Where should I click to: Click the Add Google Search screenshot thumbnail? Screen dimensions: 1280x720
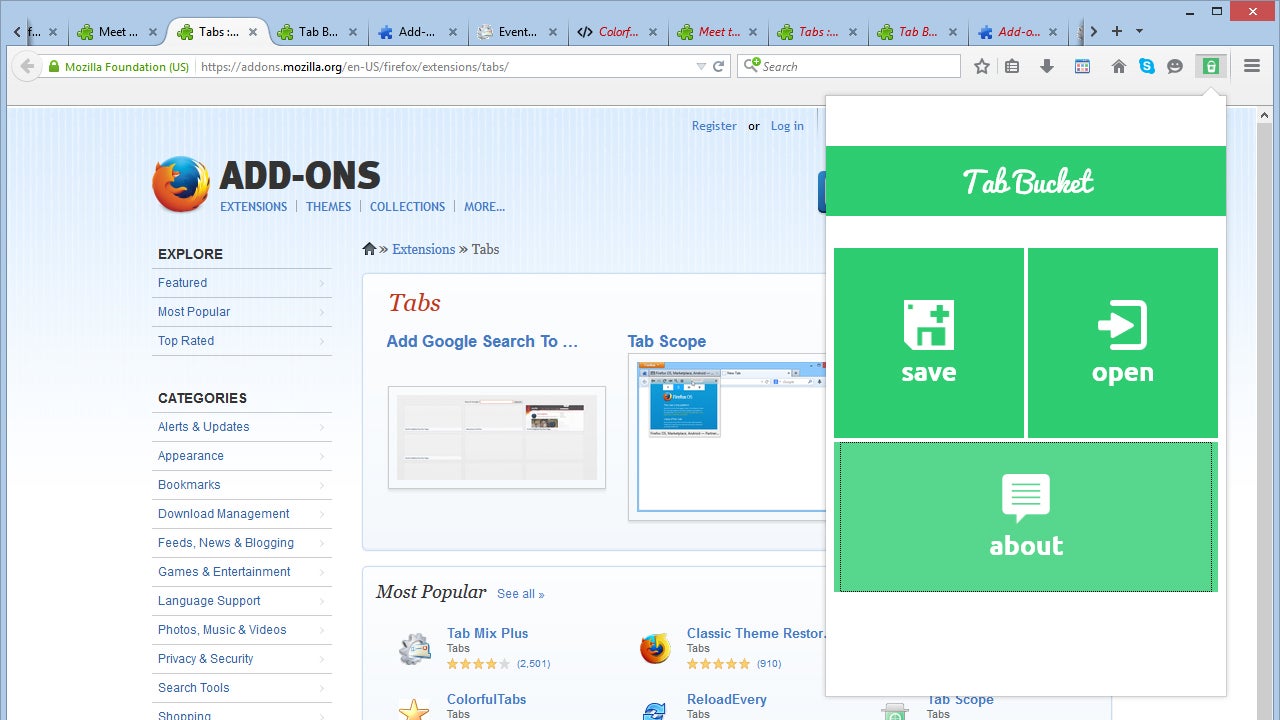point(497,437)
